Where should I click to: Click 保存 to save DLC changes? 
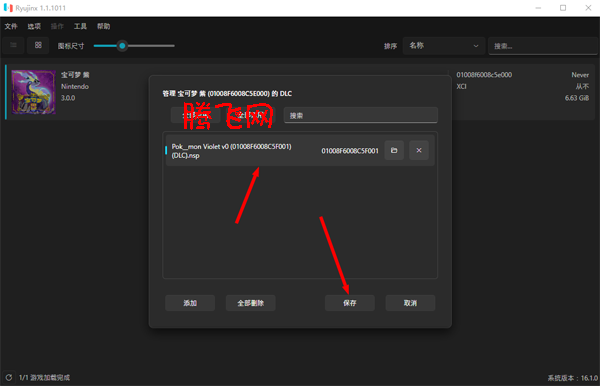click(350, 303)
